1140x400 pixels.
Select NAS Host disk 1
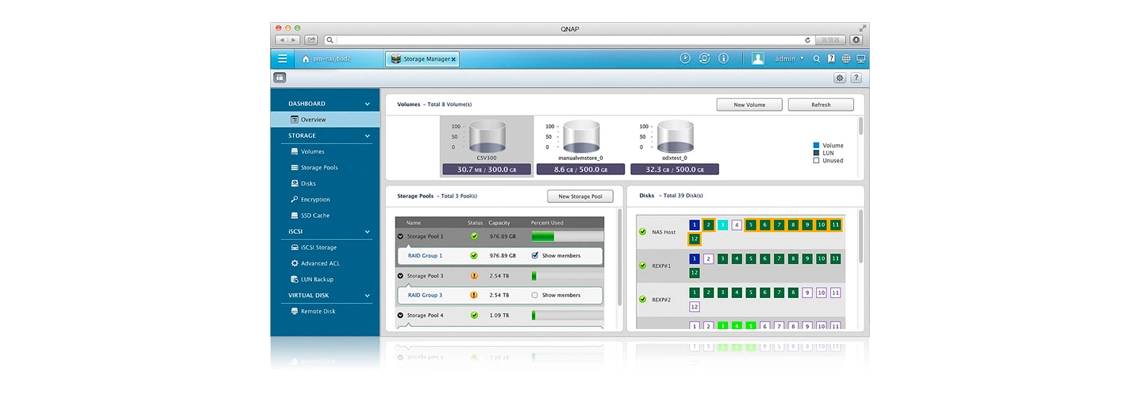click(x=694, y=225)
